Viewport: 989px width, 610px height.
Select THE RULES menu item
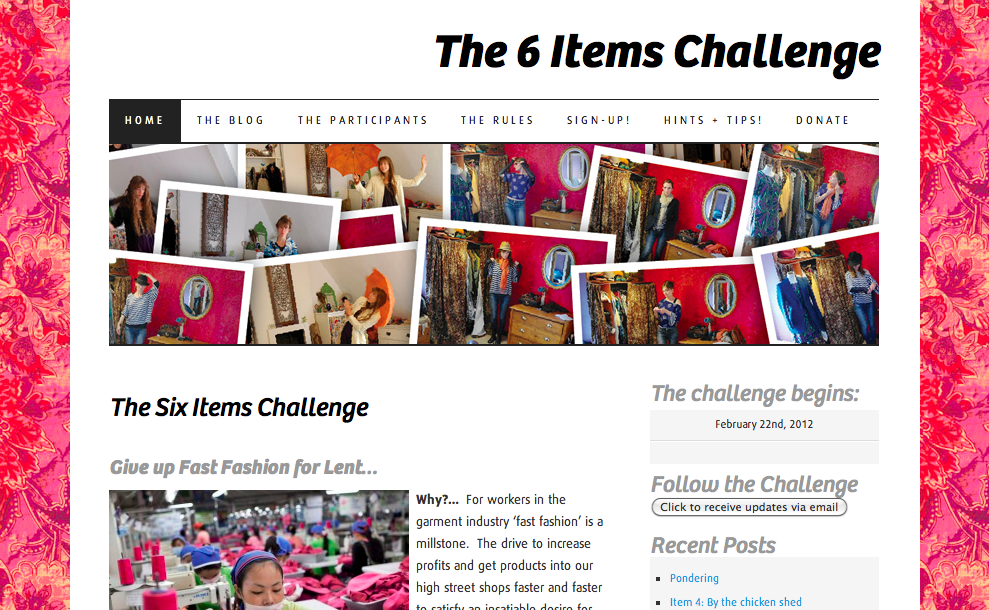coord(497,120)
